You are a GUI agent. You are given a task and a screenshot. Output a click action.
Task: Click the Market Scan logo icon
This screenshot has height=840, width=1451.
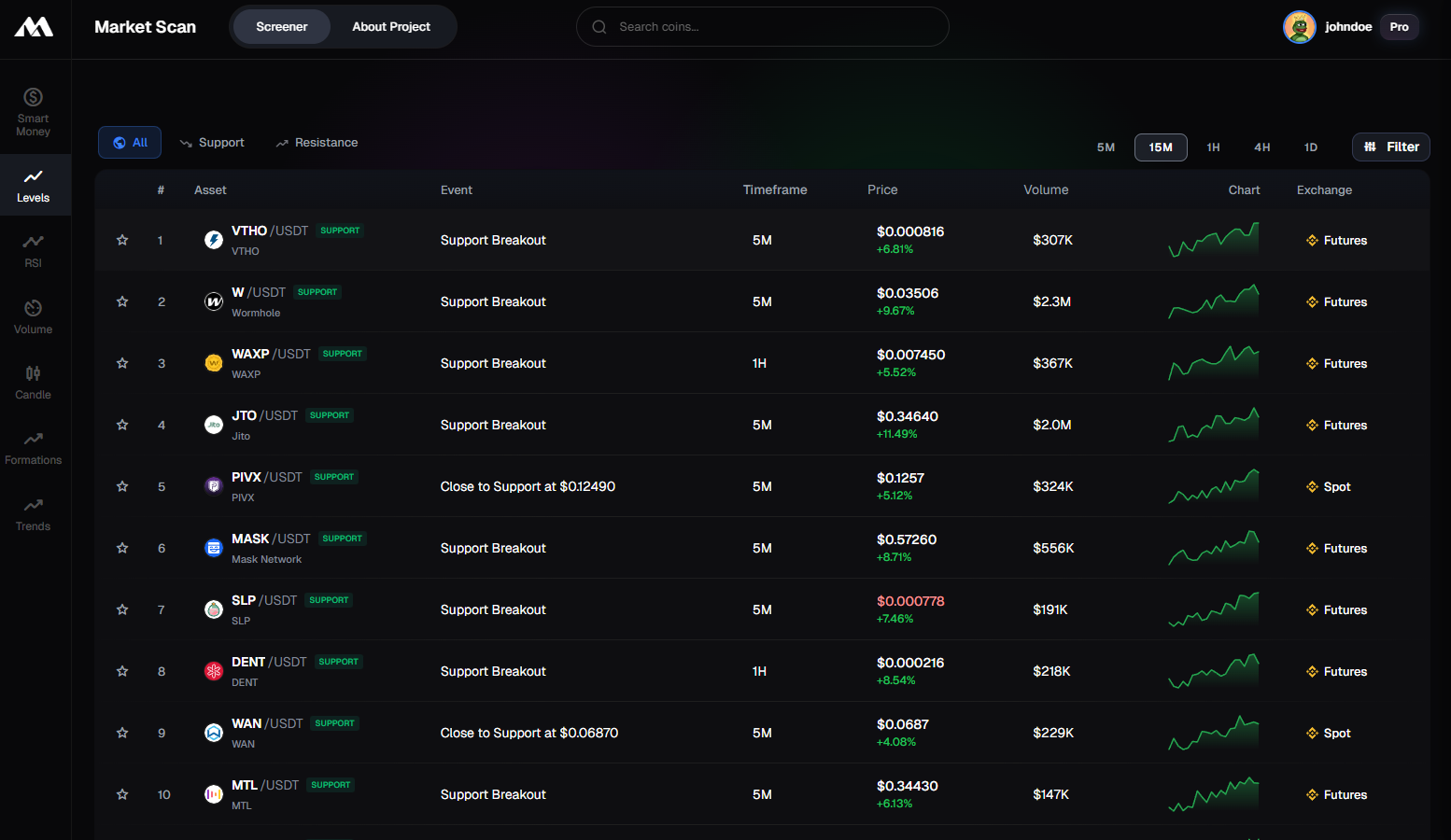[x=34, y=28]
